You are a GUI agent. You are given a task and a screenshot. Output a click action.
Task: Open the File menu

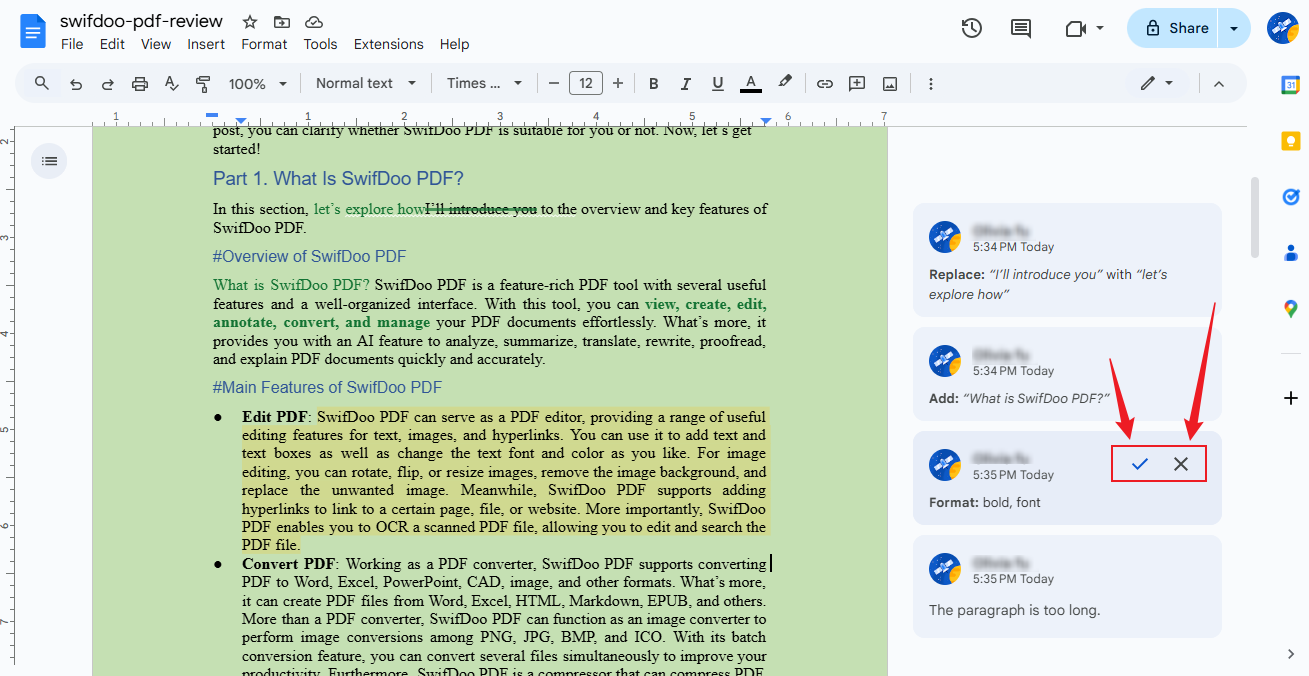(72, 44)
